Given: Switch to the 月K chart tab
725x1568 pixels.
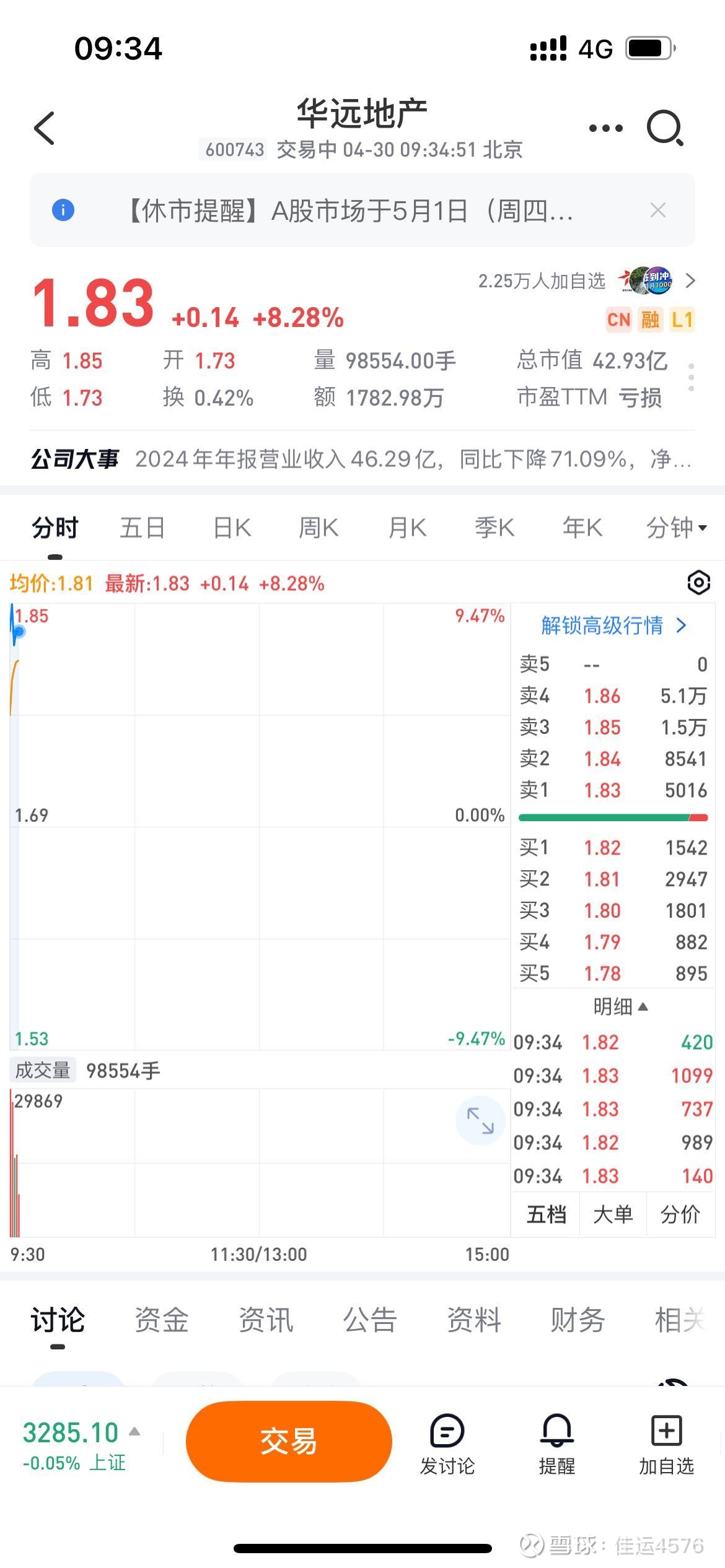Looking at the screenshot, I should 407,528.
